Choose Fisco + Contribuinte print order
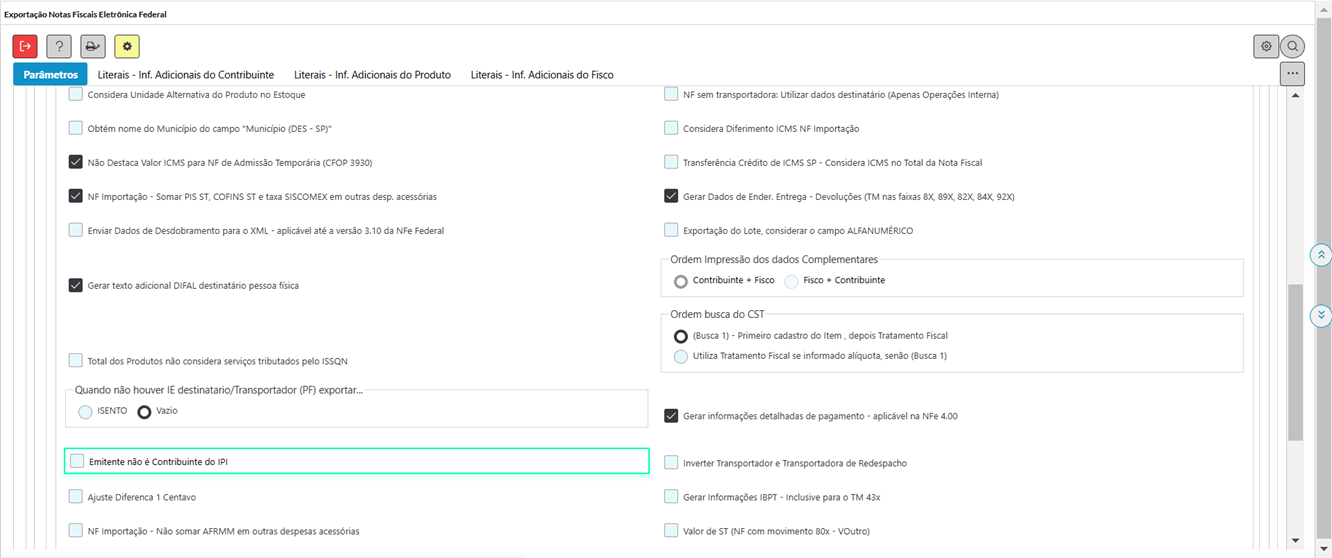 792,281
